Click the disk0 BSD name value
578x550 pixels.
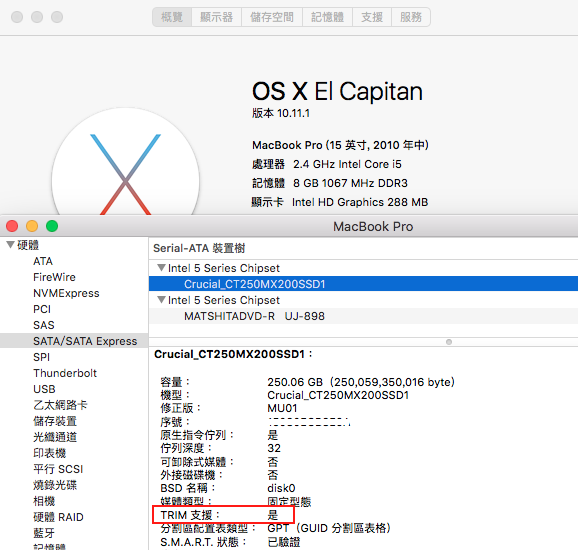tap(281, 488)
